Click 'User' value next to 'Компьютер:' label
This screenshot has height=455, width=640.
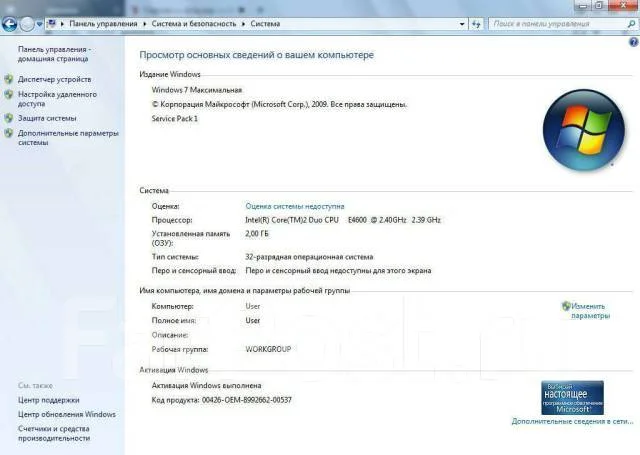click(x=253, y=306)
